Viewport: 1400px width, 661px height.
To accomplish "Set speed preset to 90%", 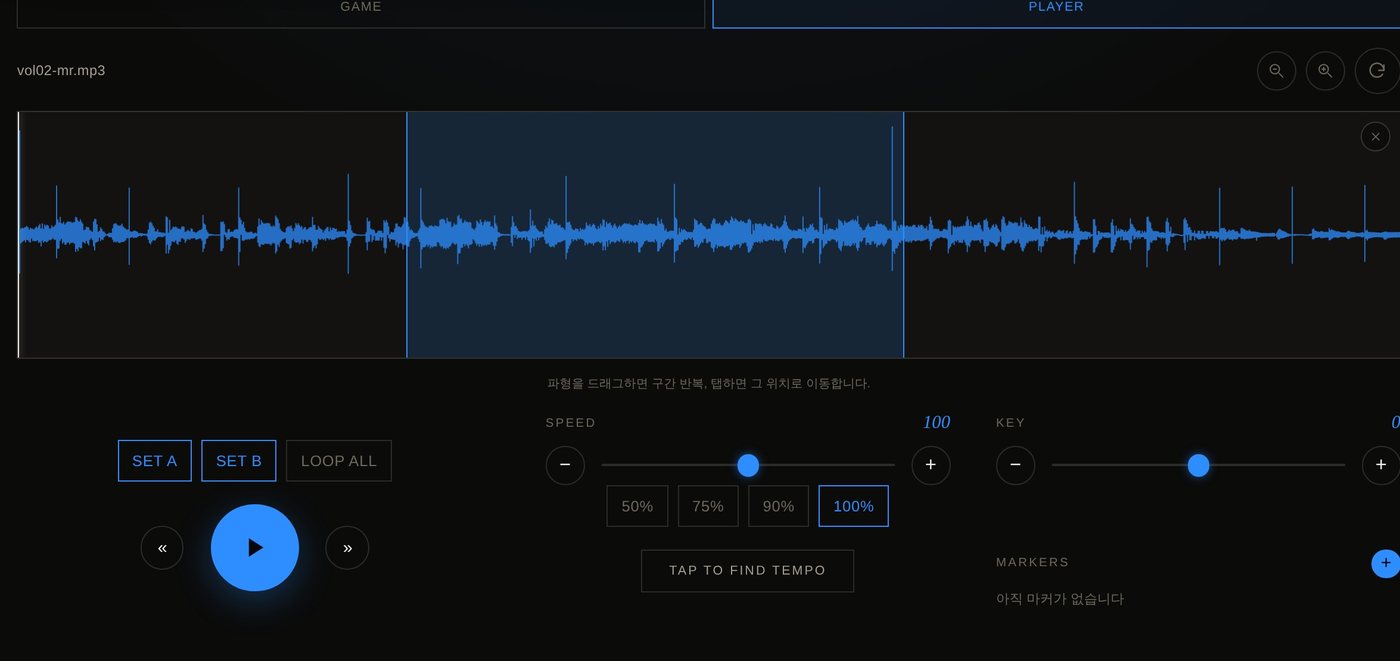I will (x=779, y=506).
